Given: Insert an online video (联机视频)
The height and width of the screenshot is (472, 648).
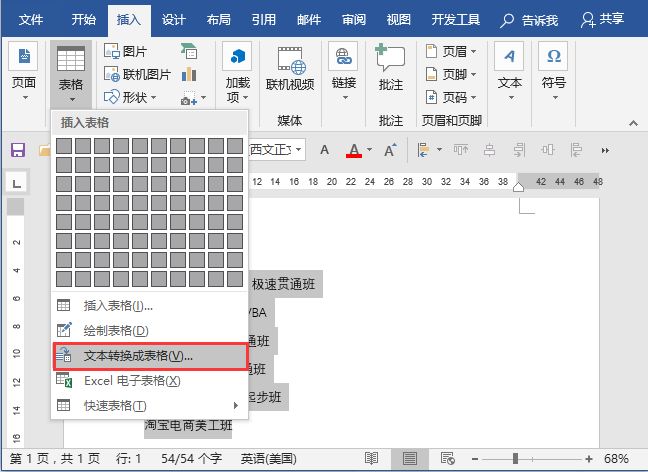Looking at the screenshot, I should (x=291, y=72).
